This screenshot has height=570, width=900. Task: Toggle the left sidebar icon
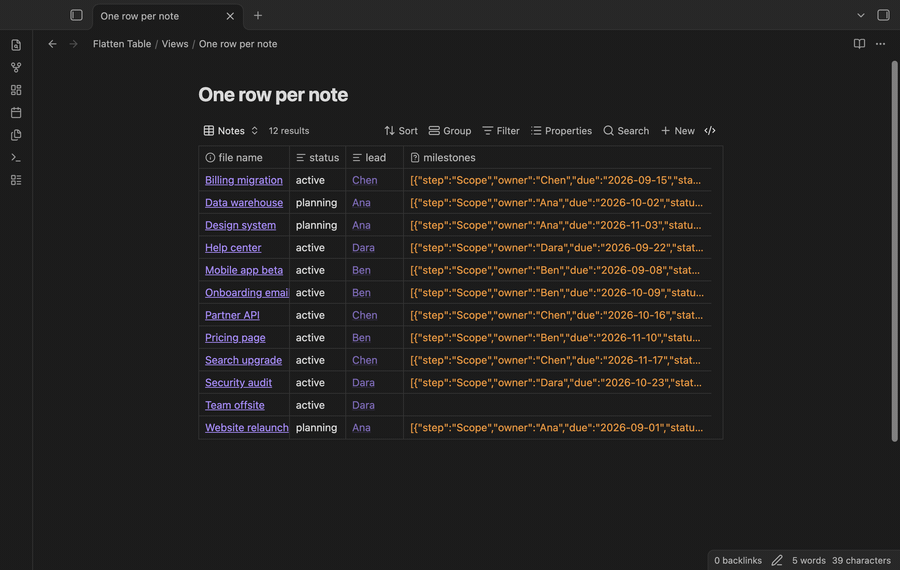pyautogui.click(x=76, y=15)
